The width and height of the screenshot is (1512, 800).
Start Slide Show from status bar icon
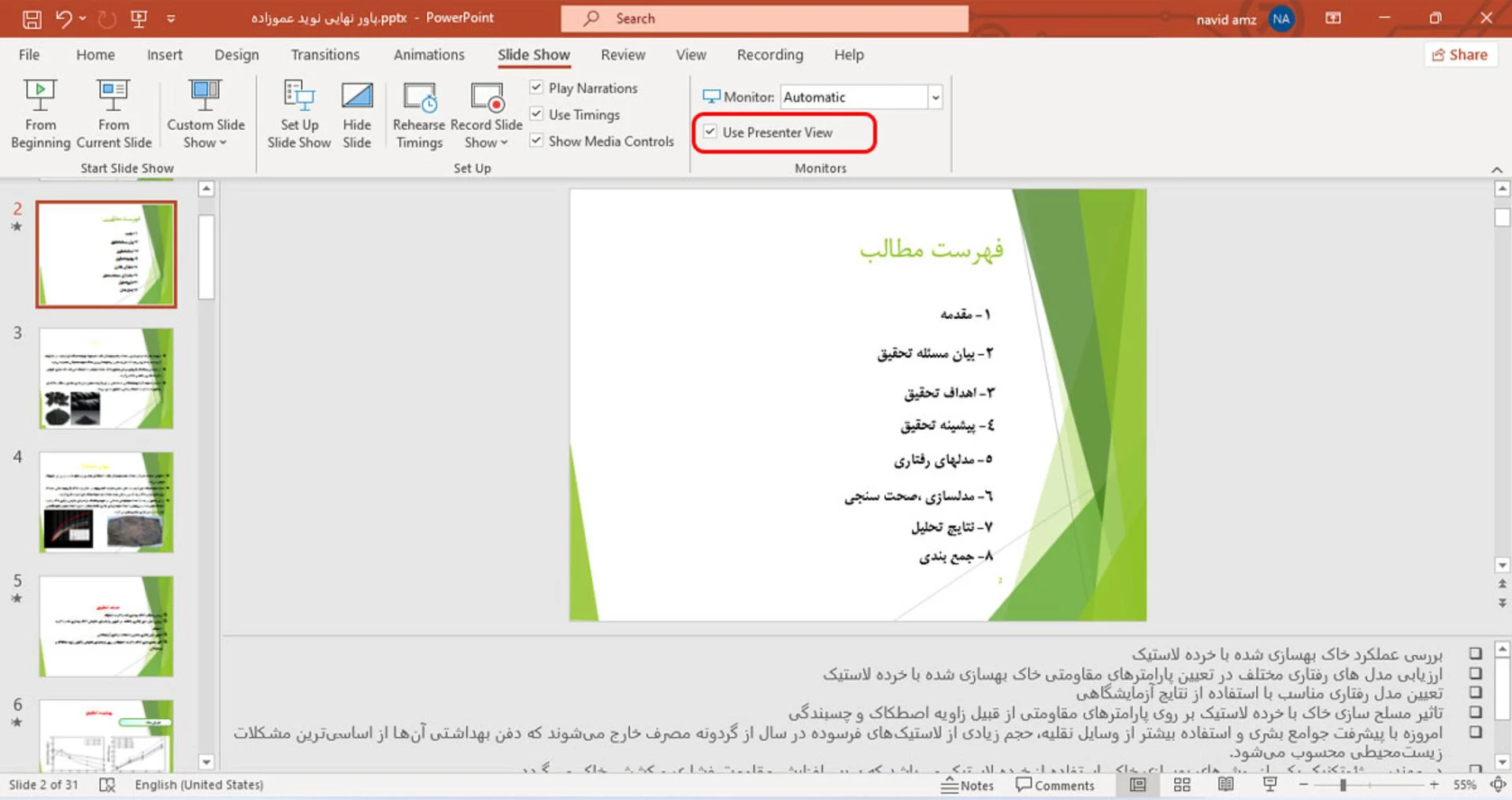pyautogui.click(x=1270, y=784)
